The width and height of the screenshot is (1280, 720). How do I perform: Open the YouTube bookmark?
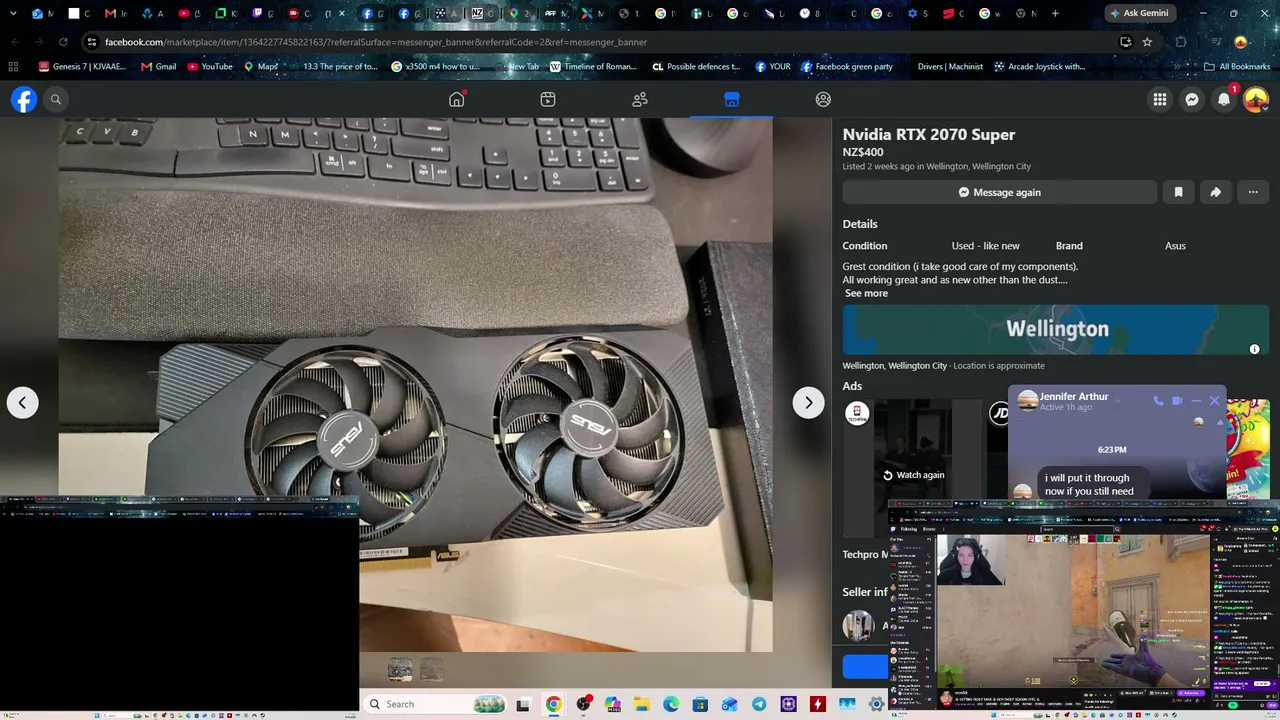[210, 66]
